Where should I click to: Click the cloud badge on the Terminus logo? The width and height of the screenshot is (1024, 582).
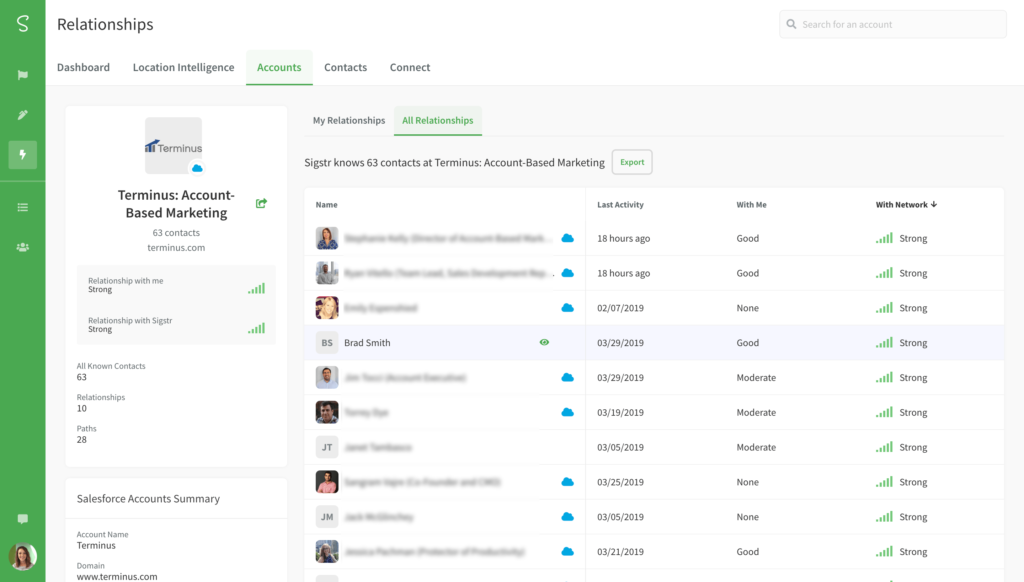pyautogui.click(x=197, y=169)
